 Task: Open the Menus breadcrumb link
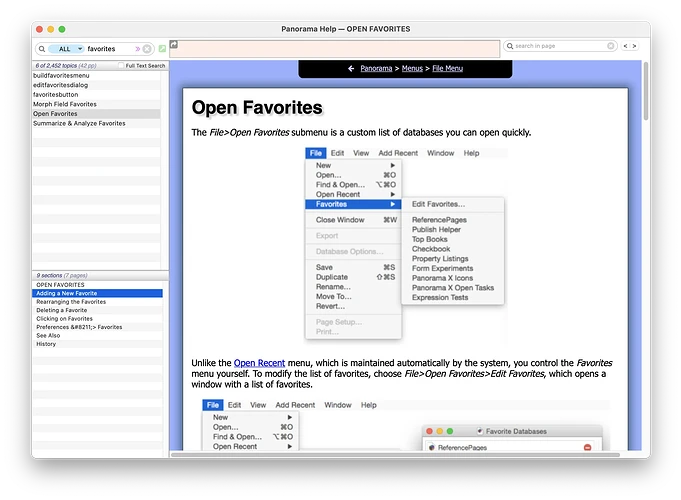(x=412, y=68)
